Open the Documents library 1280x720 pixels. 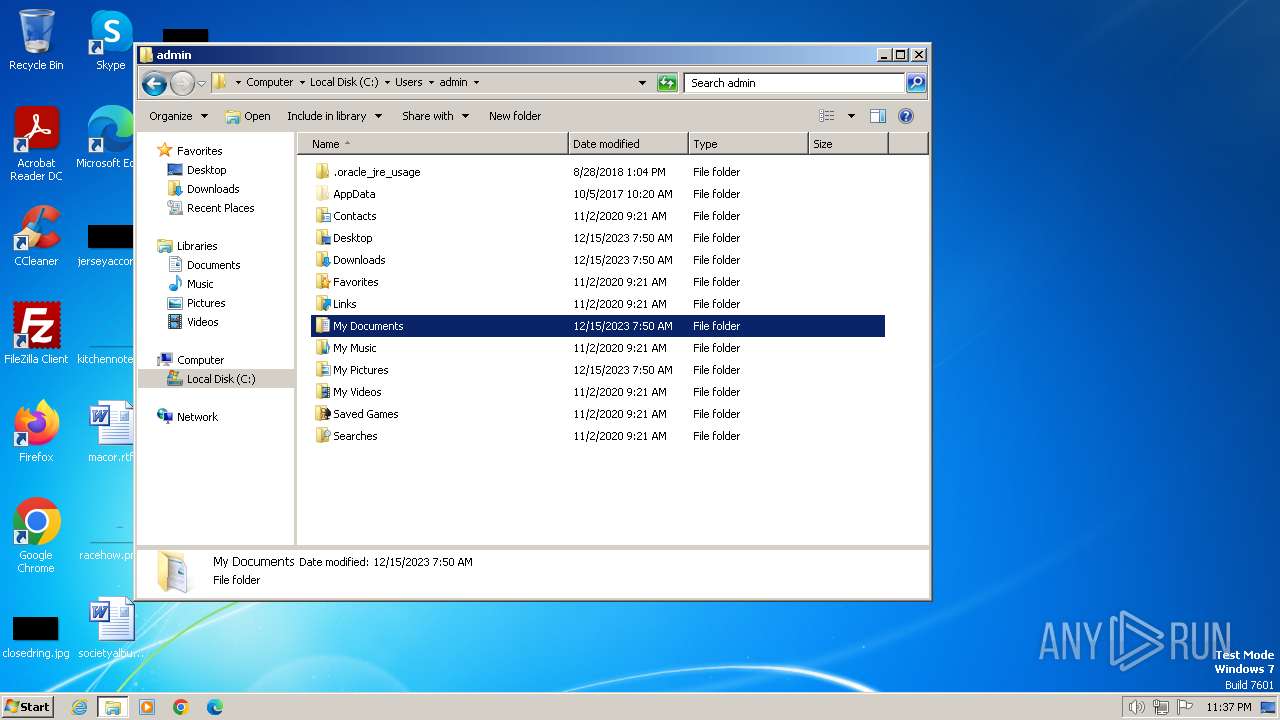[x=213, y=265]
